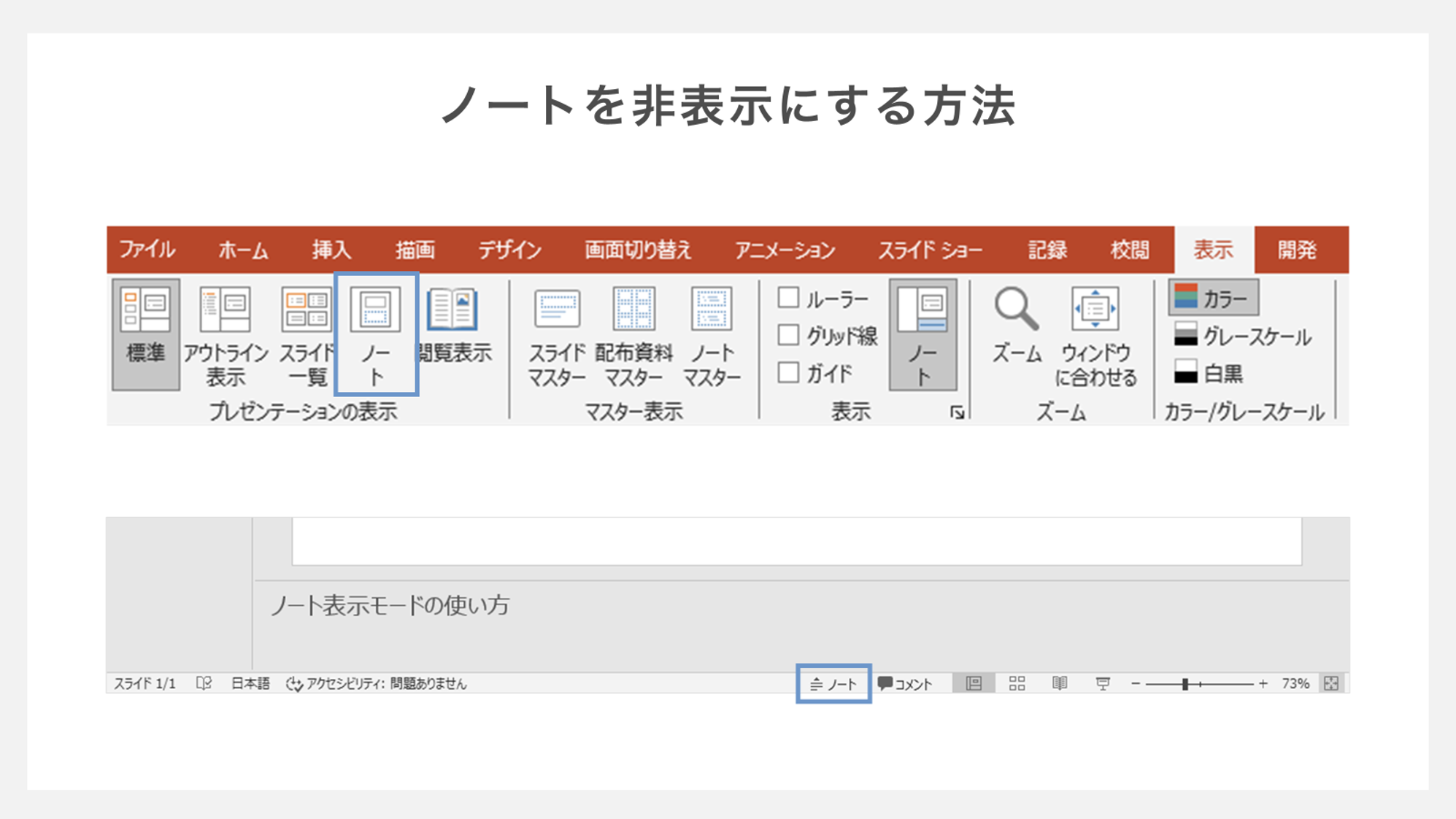The image size is (1456, 819).
Task: Click status bar slide sorter icon
Action: point(1017,683)
